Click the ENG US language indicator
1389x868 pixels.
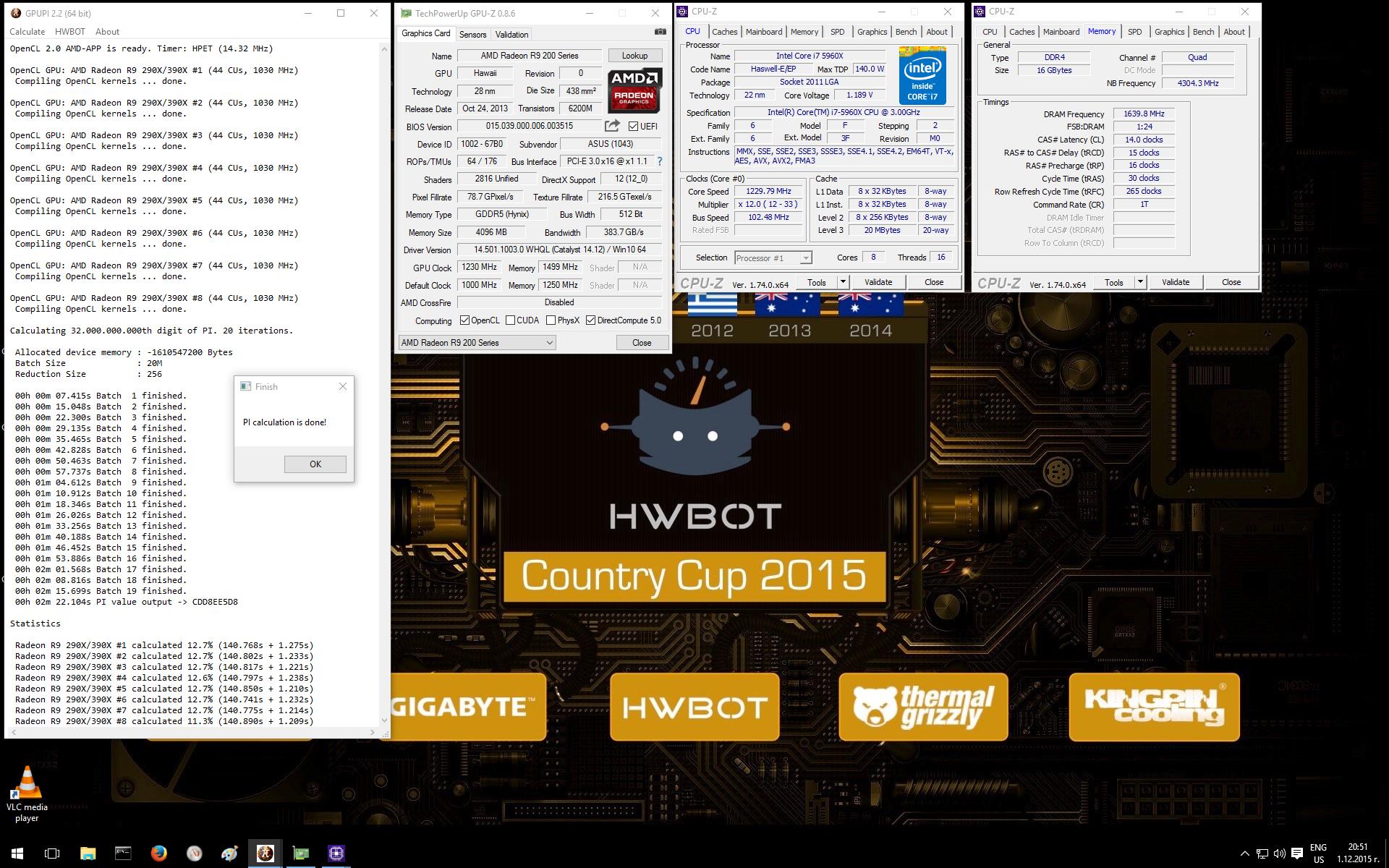pos(1319,854)
